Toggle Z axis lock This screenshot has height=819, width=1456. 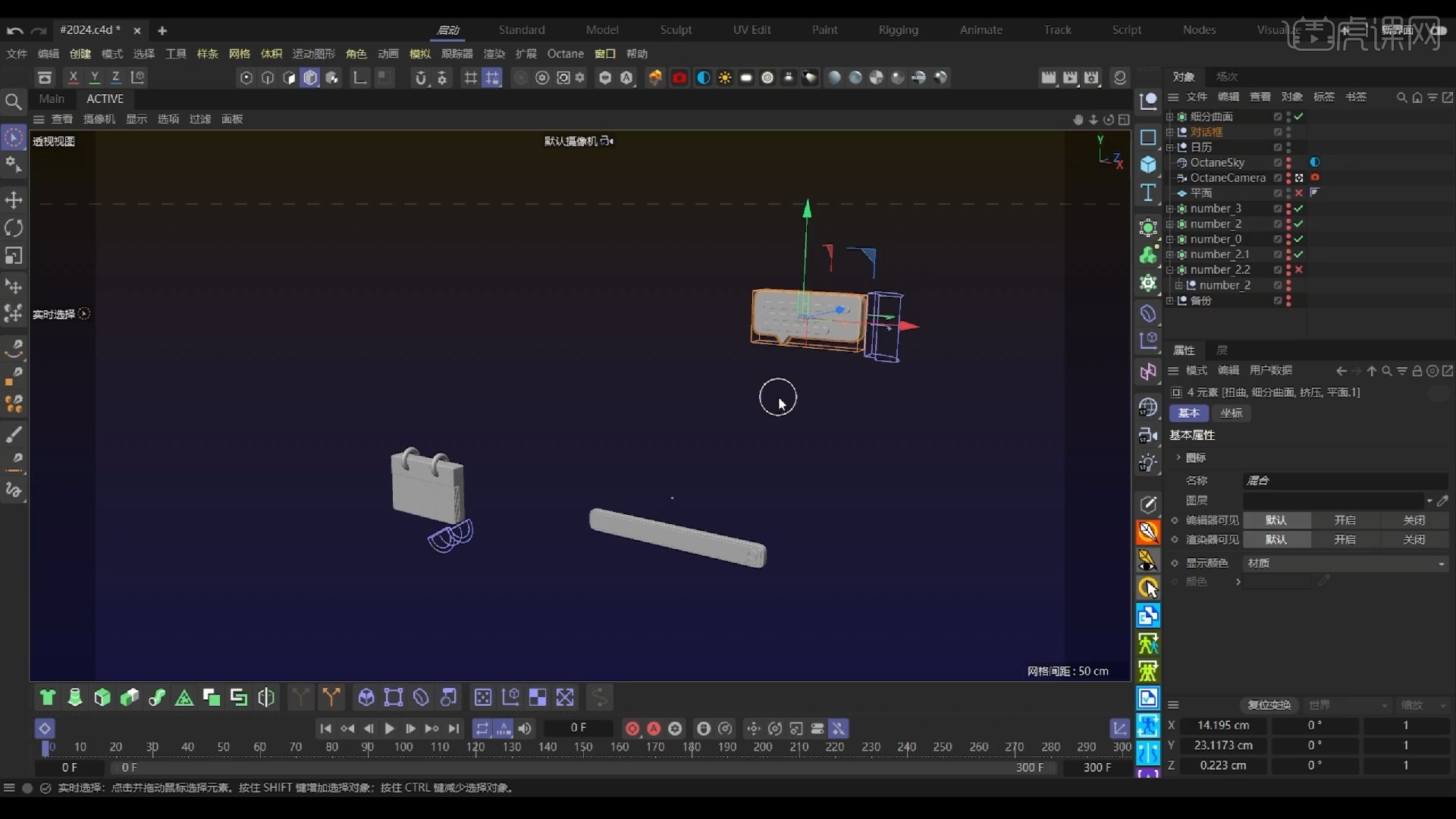coord(116,77)
